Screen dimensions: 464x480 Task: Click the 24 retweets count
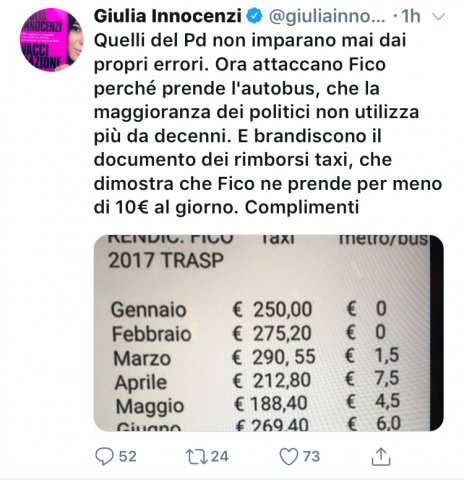tap(220, 457)
